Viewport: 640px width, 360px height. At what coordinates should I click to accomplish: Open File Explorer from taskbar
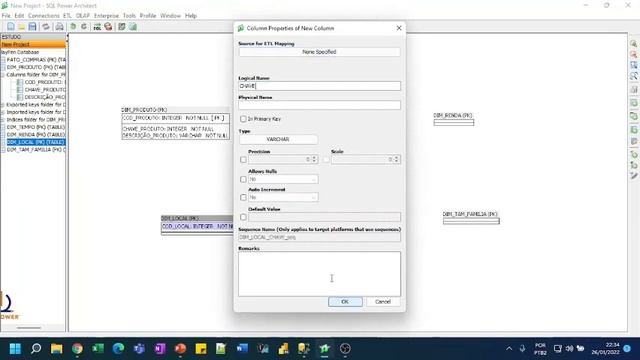[x=56, y=349]
